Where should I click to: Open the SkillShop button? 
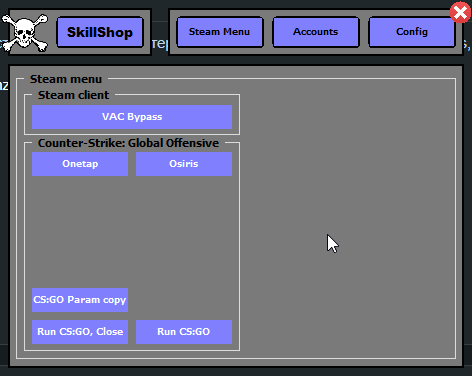coord(100,32)
